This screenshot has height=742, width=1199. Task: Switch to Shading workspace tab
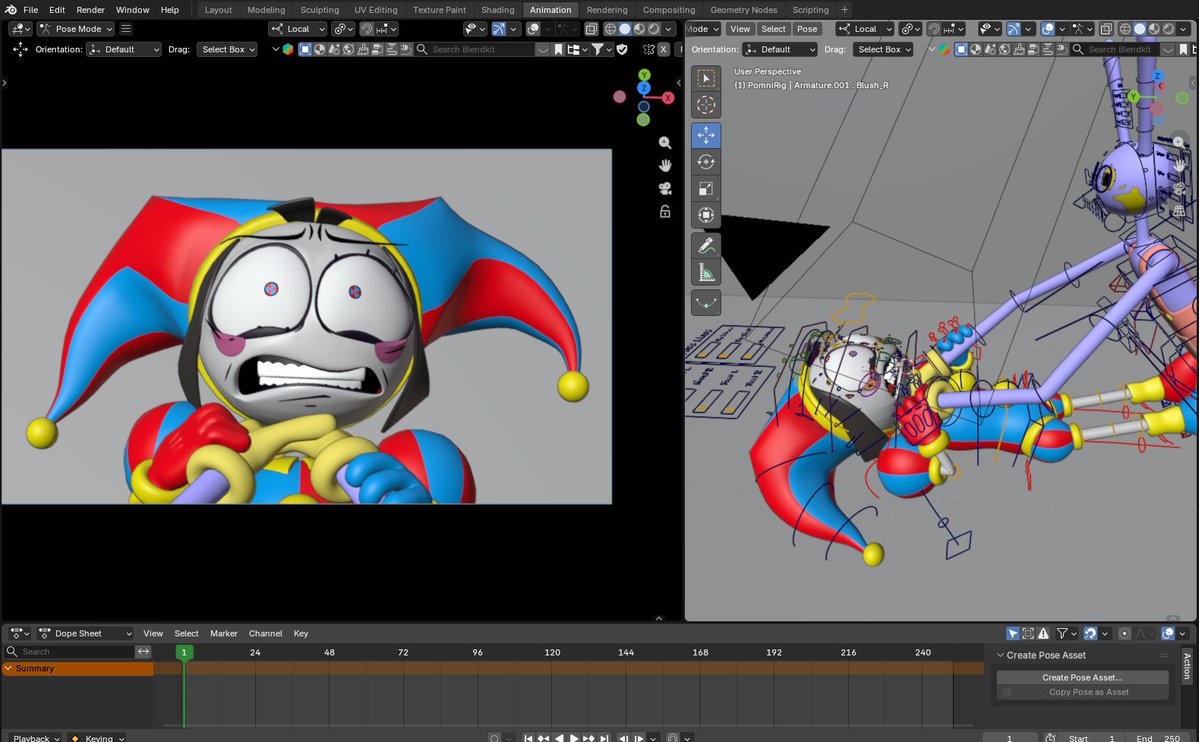tap(498, 10)
